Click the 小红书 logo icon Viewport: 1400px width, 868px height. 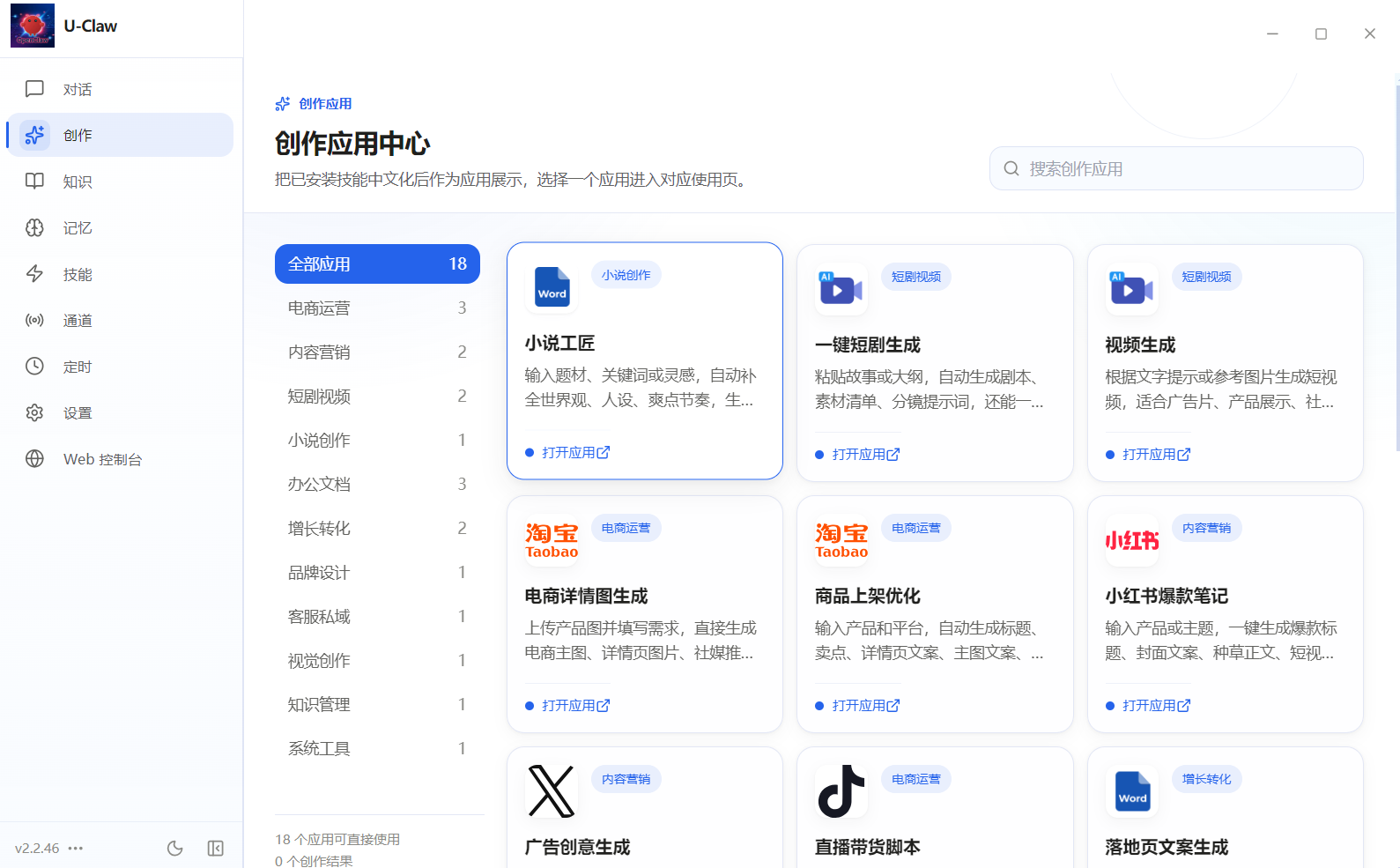1132,540
